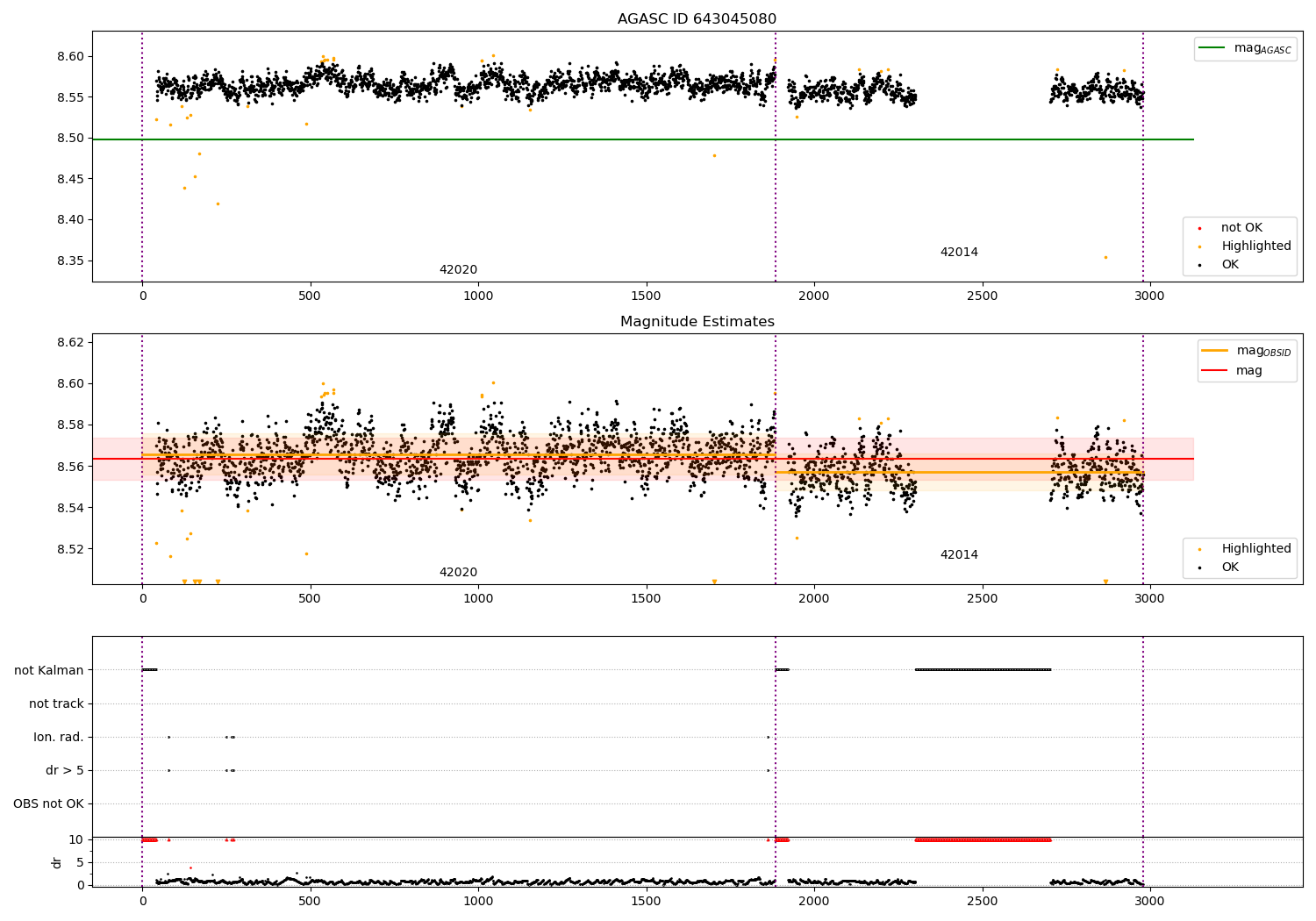This screenshot has height=921, width=1316.
Task: Click the orange line sample beside mag OBSID
Action: pos(1214,351)
